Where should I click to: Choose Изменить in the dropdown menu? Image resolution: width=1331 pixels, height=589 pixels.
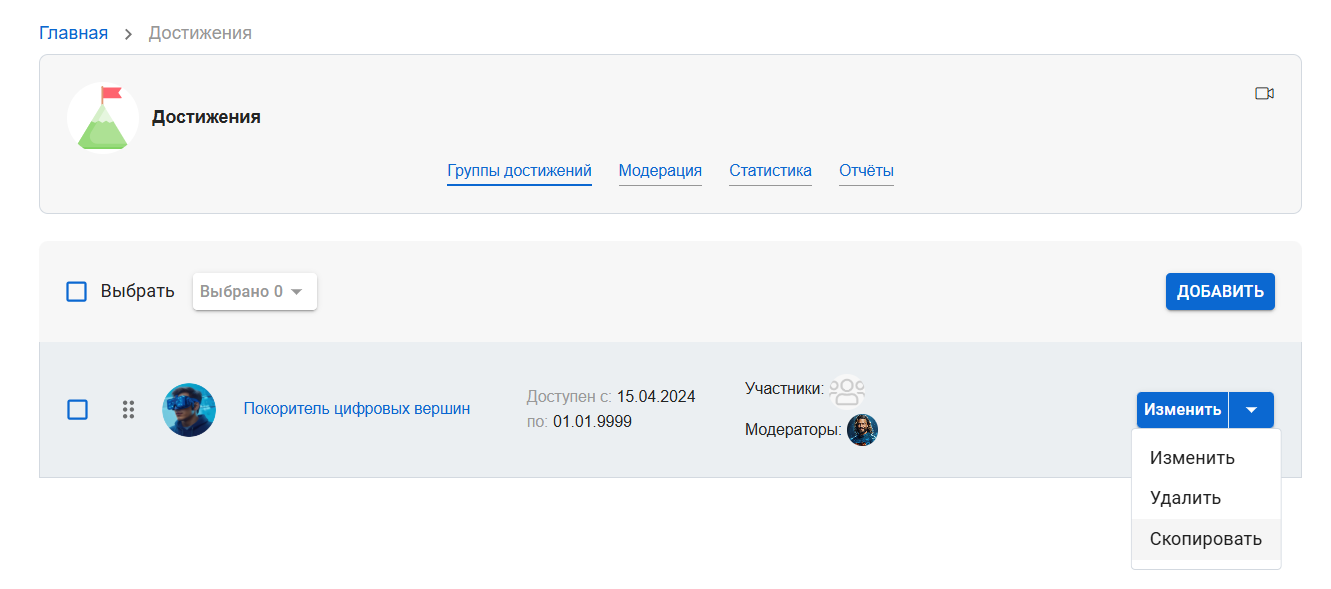pos(1206,458)
